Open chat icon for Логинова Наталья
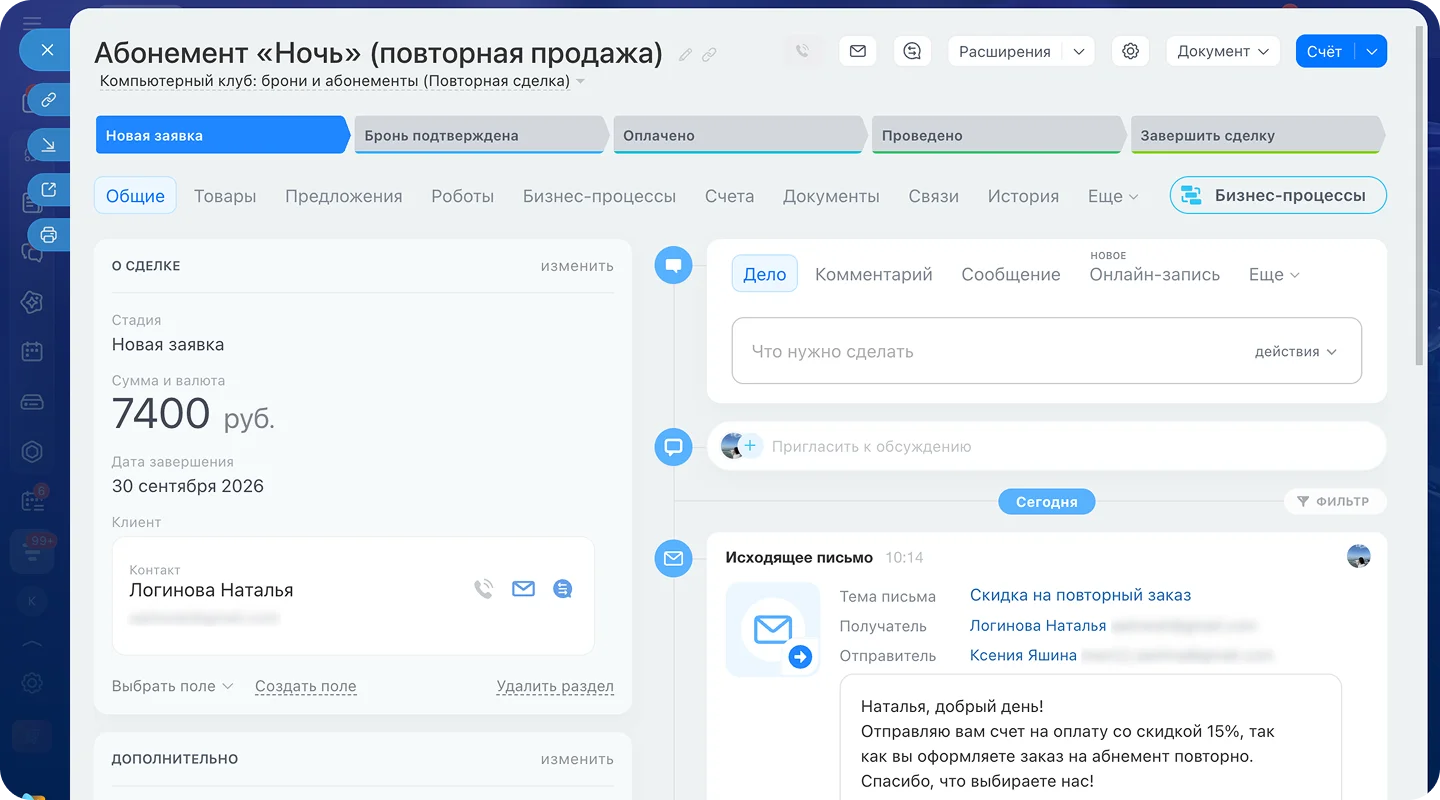 coord(563,590)
